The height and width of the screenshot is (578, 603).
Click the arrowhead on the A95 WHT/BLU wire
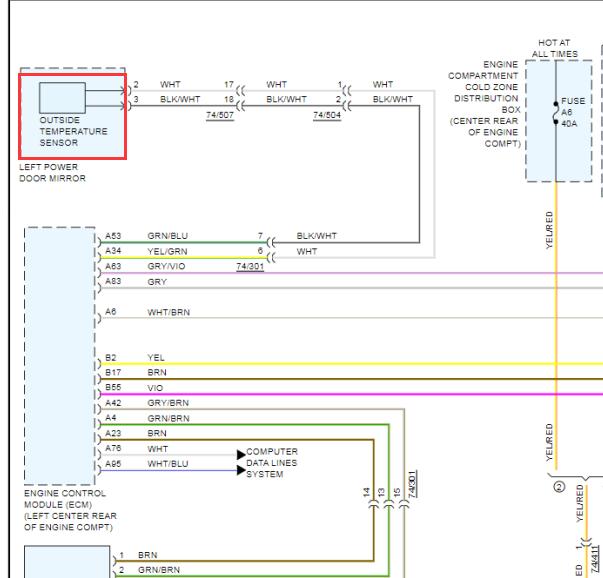tap(241, 470)
